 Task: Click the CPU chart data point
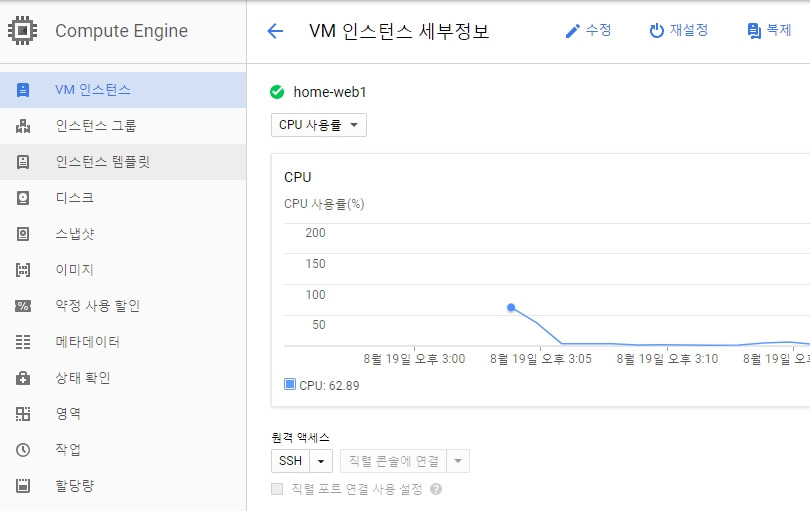(511, 307)
